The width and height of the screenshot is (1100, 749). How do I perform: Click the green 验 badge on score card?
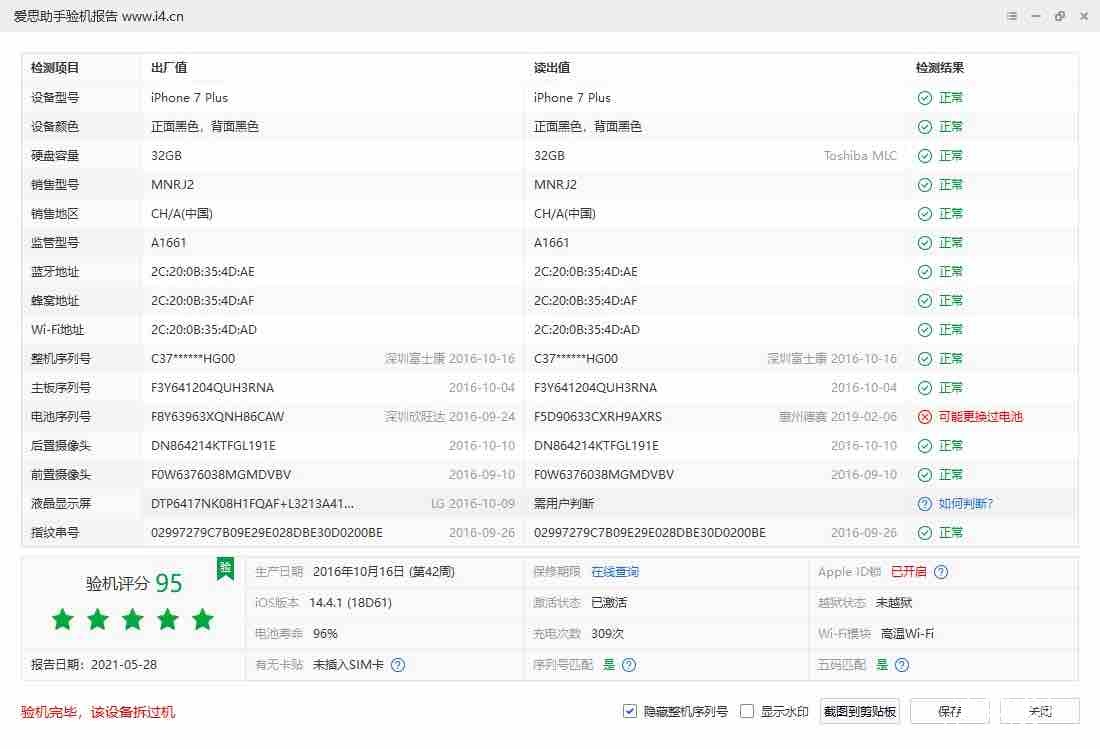(225, 568)
